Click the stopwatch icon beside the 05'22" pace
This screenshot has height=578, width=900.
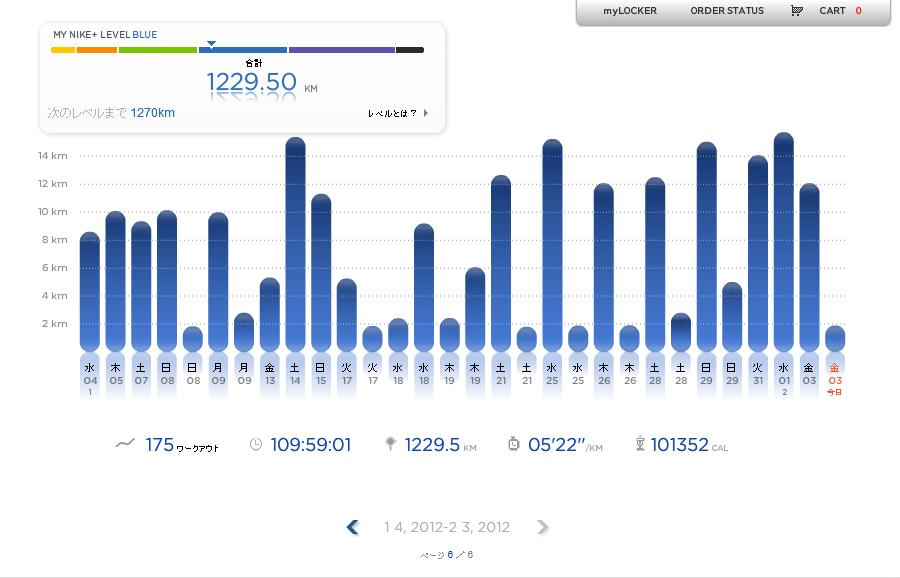point(514,444)
